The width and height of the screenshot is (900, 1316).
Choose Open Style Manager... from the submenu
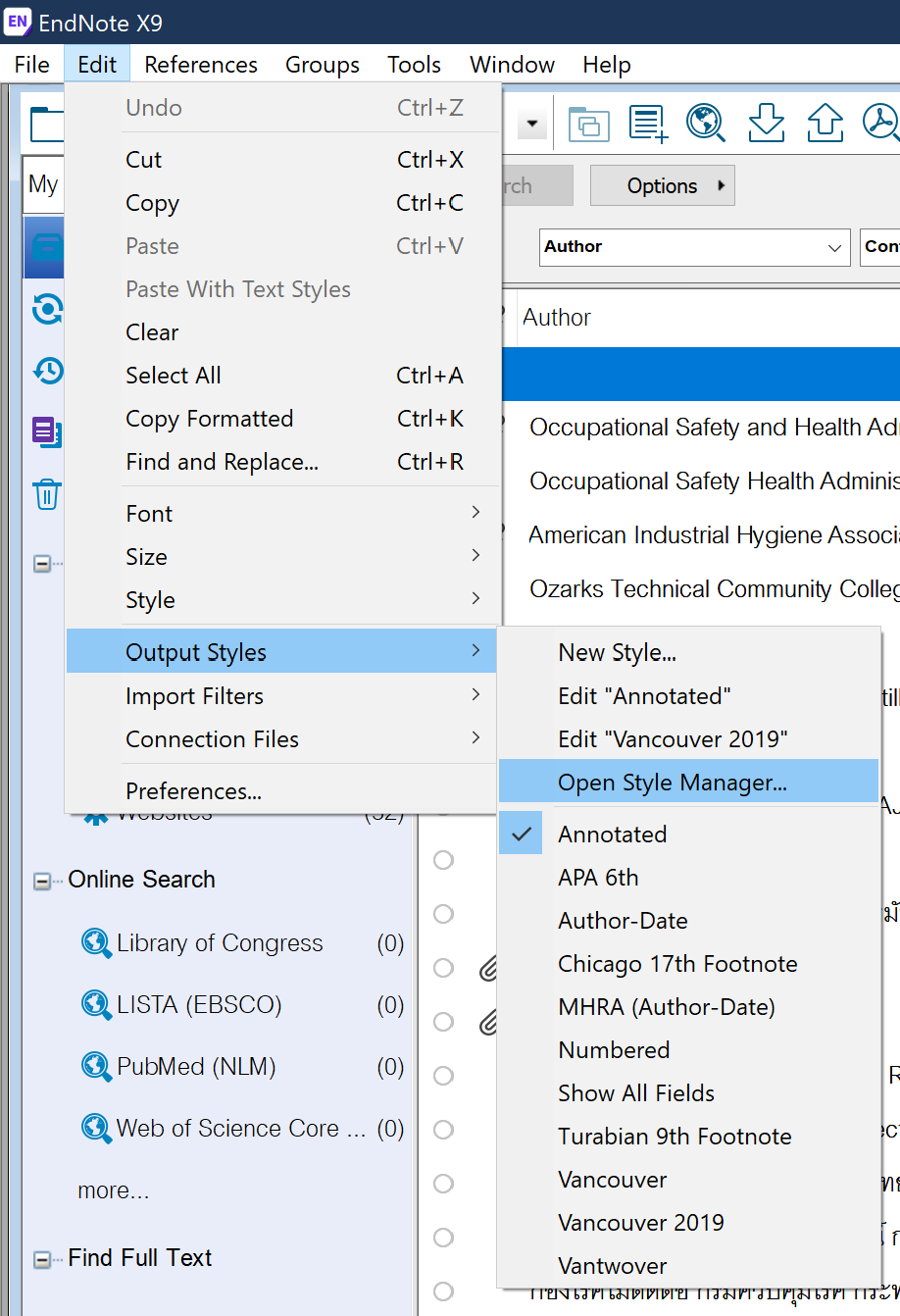pos(688,783)
